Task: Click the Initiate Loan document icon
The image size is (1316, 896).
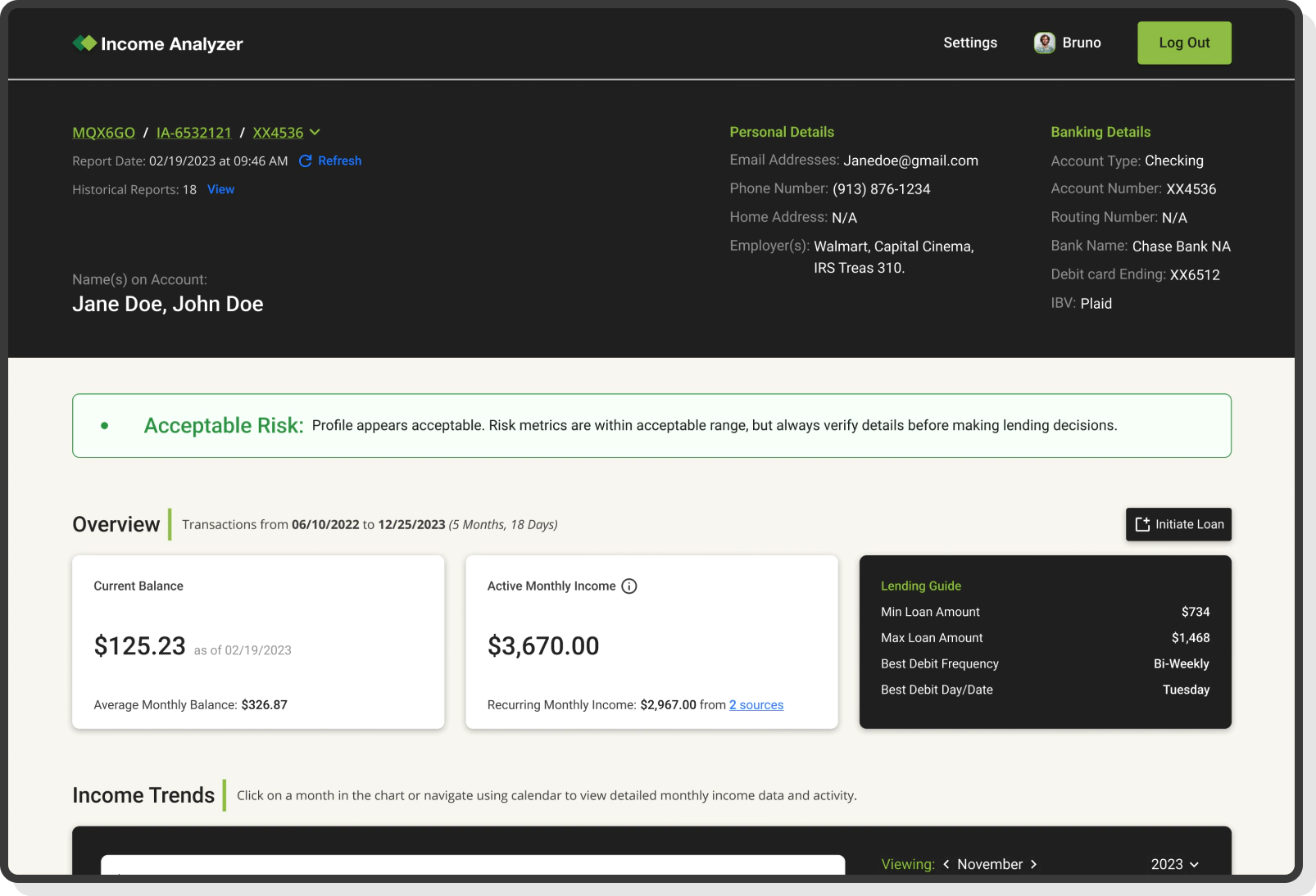Action: click(x=1141, y=524)
